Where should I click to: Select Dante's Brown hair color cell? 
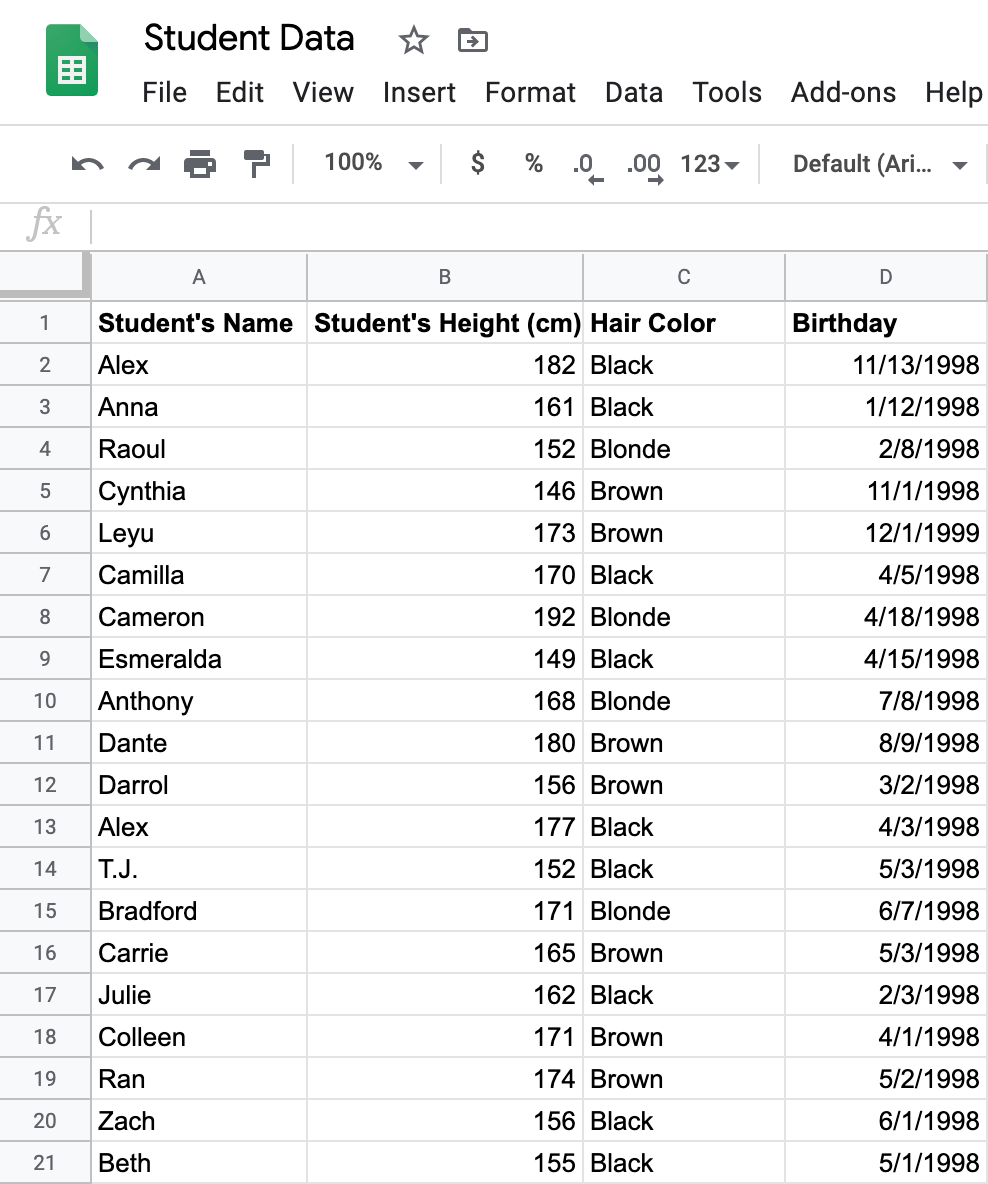pyautogui.click(x=684, y=743)
